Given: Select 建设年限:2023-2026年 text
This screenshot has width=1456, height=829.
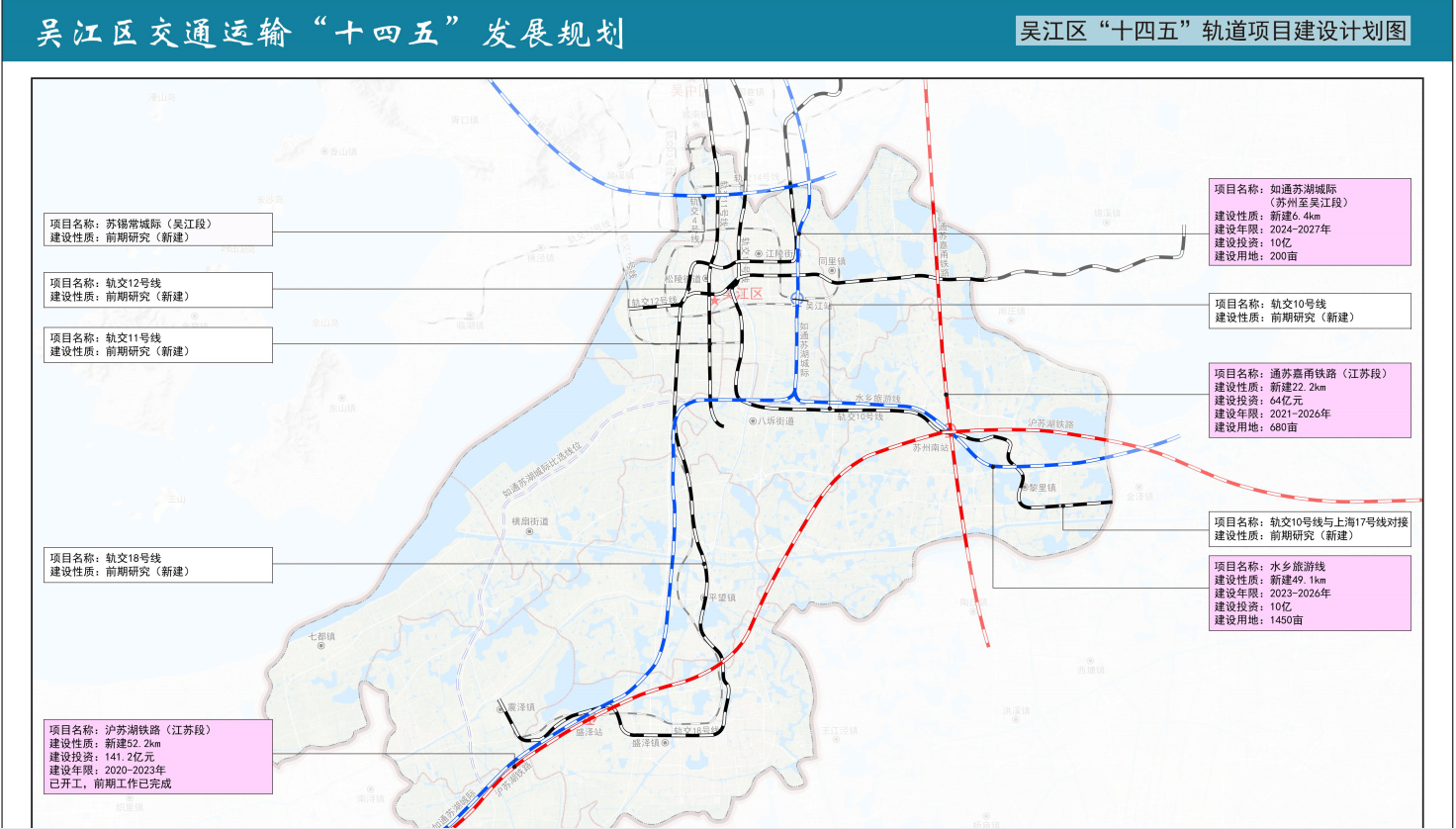Looking at the screenshot, I should (x=1272, y=594).
